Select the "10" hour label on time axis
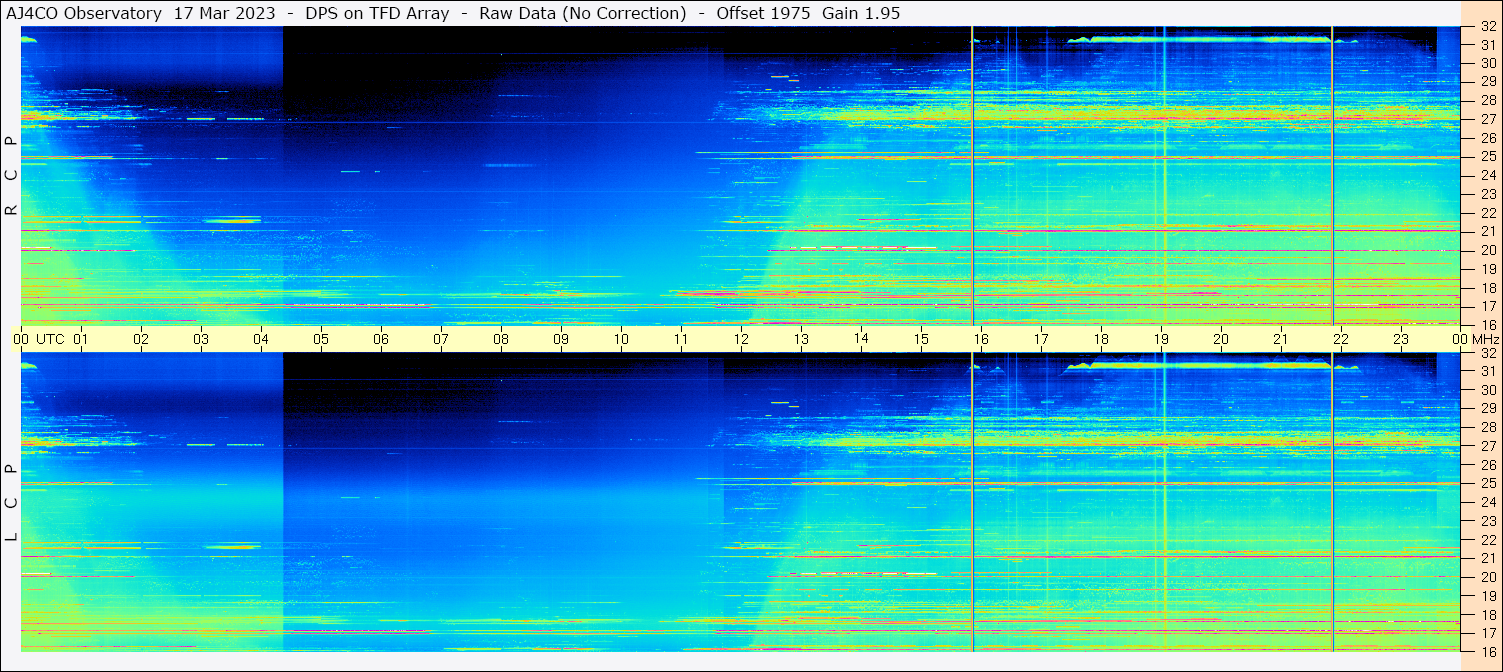This screenshot has width=1503, height=672. click(621, 339)
